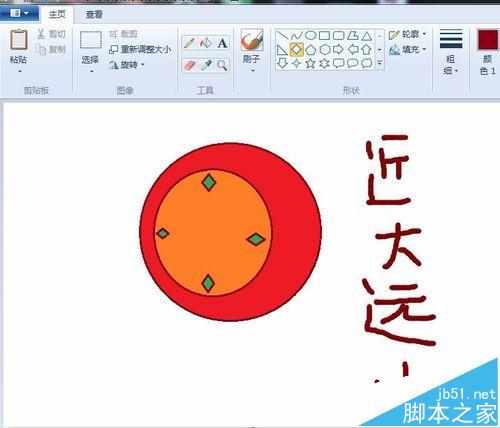Choose the oval shape
This screenshot has width=500, height=428.
[310, 35]
